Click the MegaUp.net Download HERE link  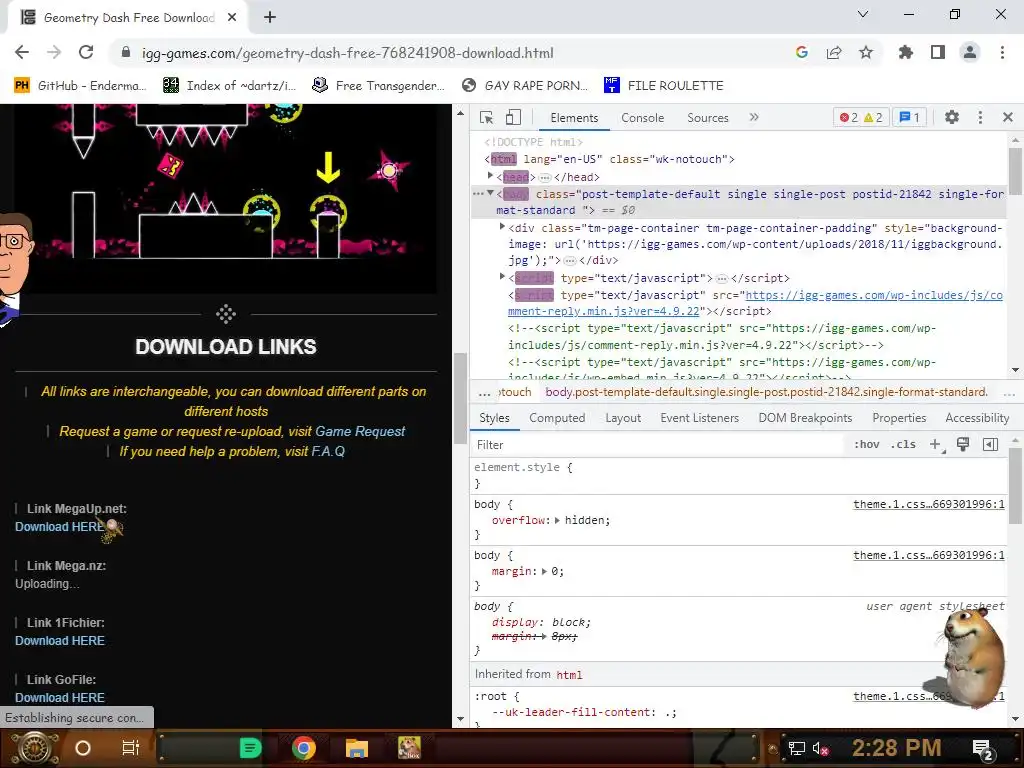tap(59, 527)
